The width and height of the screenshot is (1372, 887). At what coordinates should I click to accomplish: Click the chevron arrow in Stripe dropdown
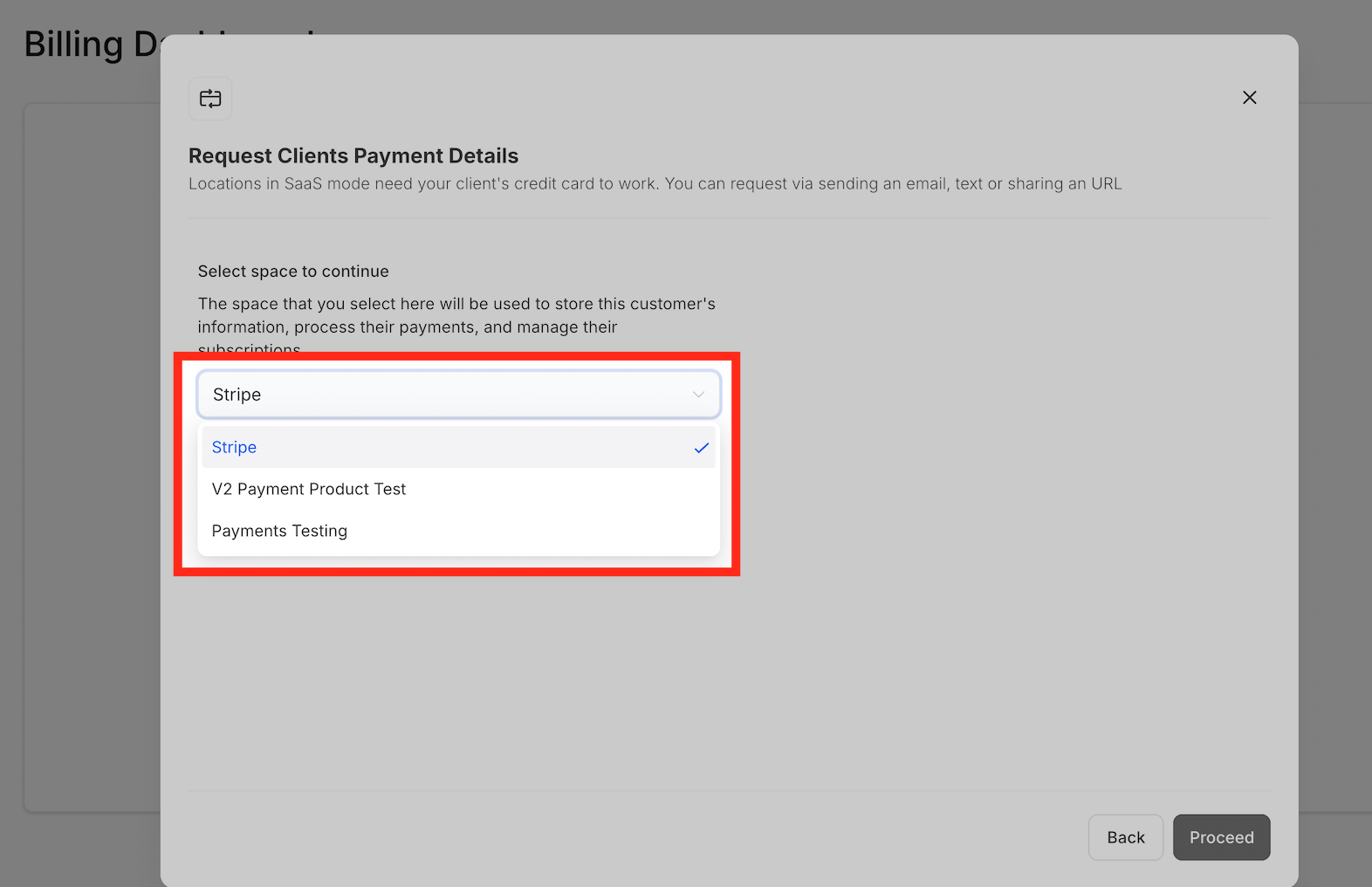pyautogui.click(x=698, y=395)
